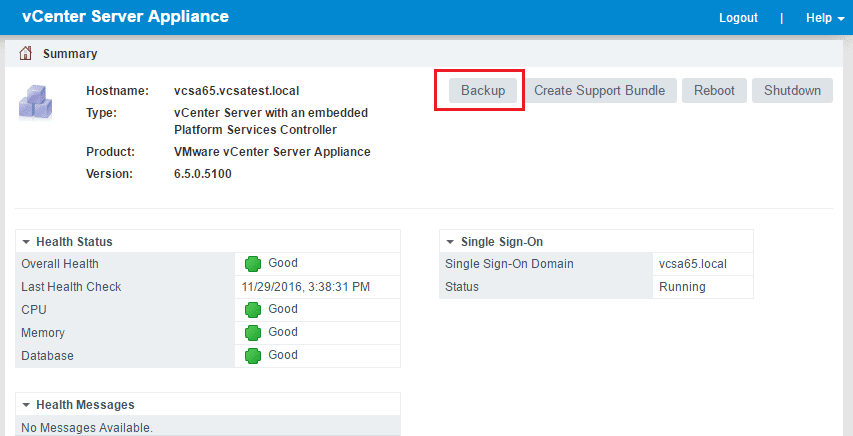
Task: Click the Memory green status icon
Action: click(254, 333)
